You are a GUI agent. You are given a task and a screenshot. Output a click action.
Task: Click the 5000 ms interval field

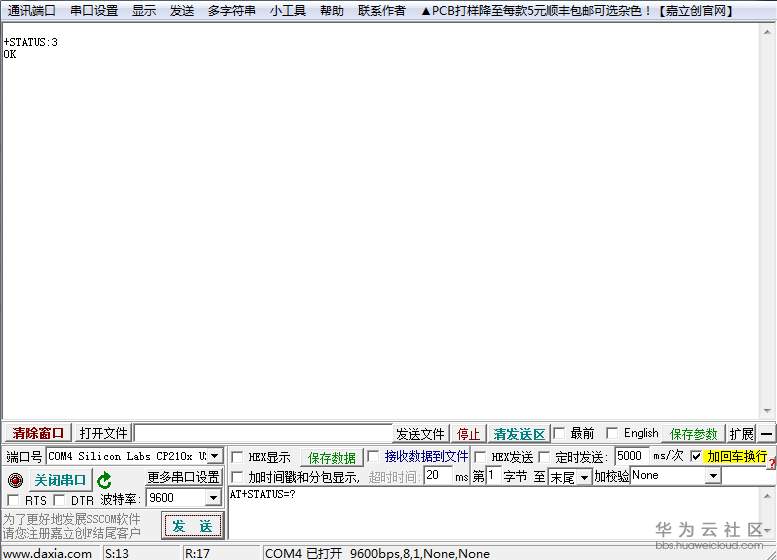click(x=632, y=456)
